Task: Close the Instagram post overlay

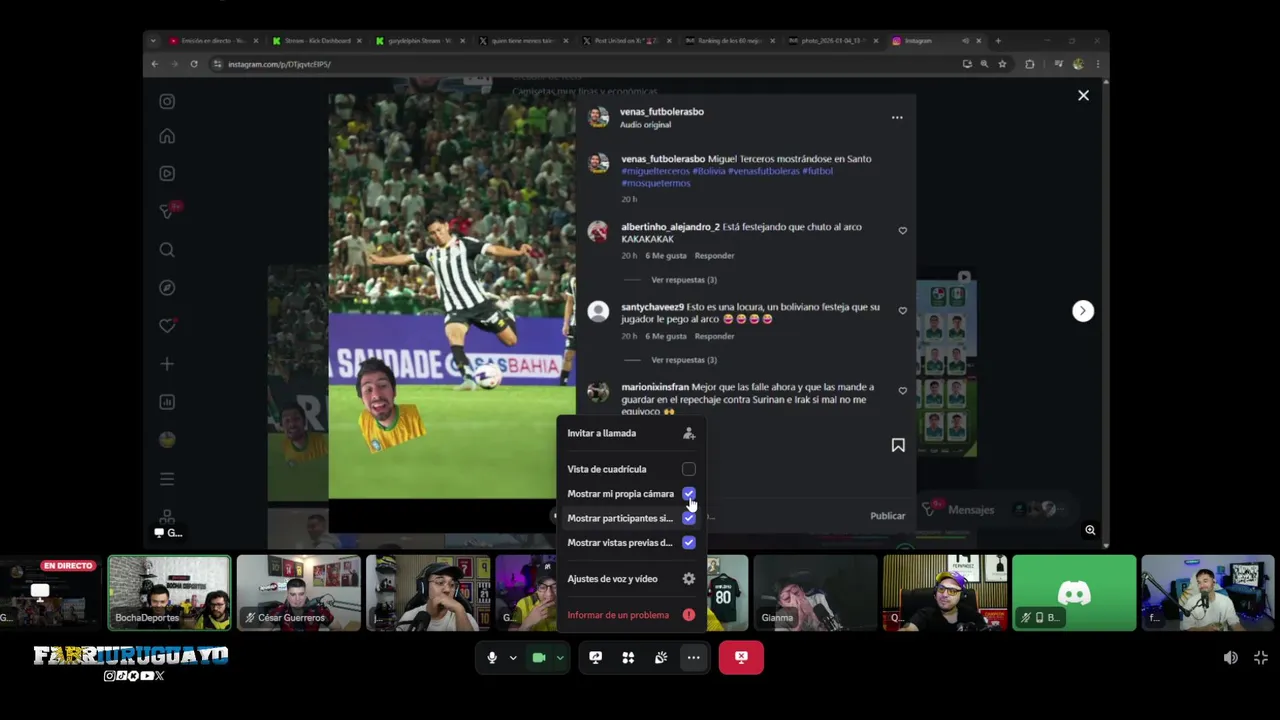Action: click(x=1083, y=96)
